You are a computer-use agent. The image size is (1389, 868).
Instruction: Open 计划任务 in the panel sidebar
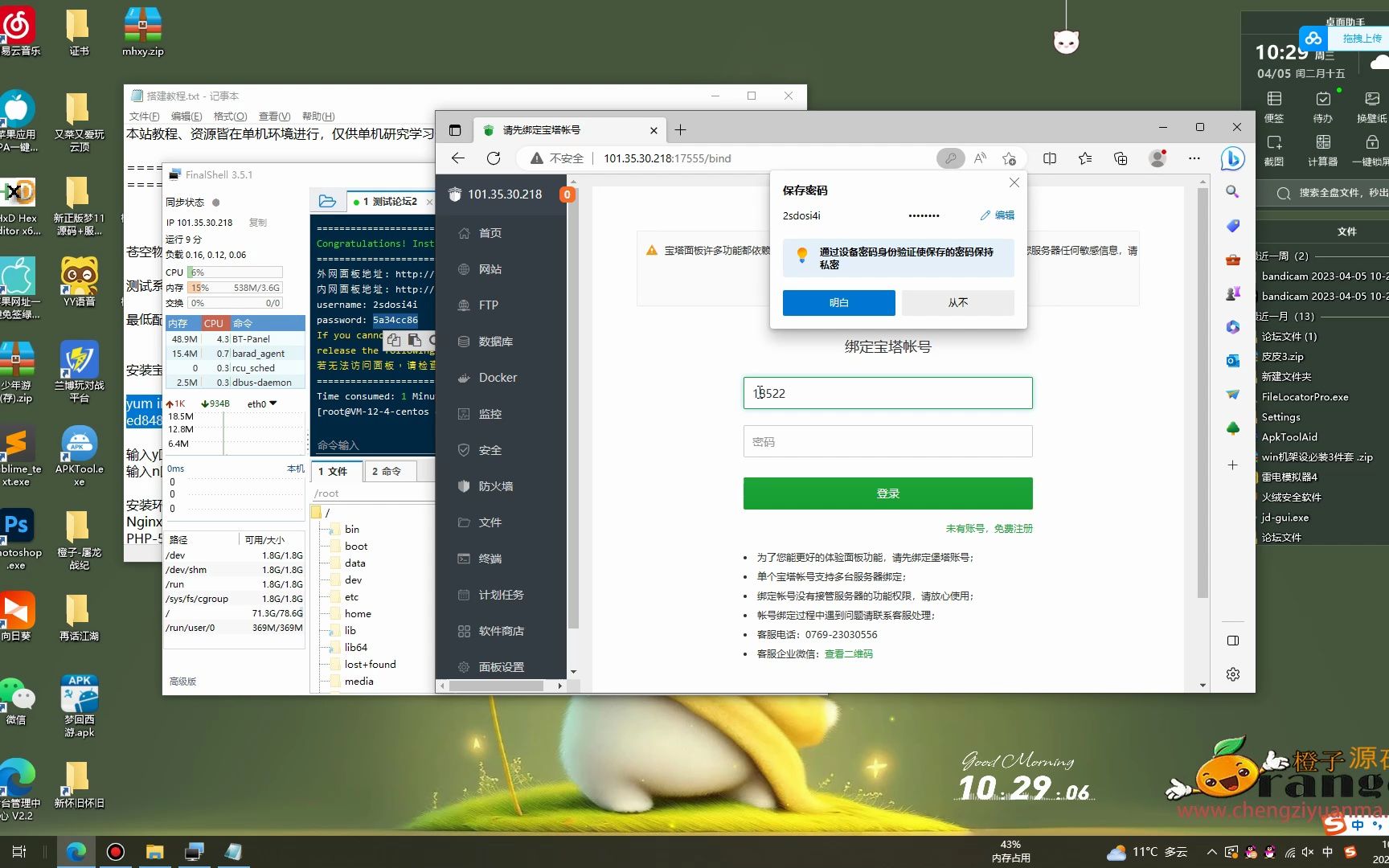tap(501, 595)
